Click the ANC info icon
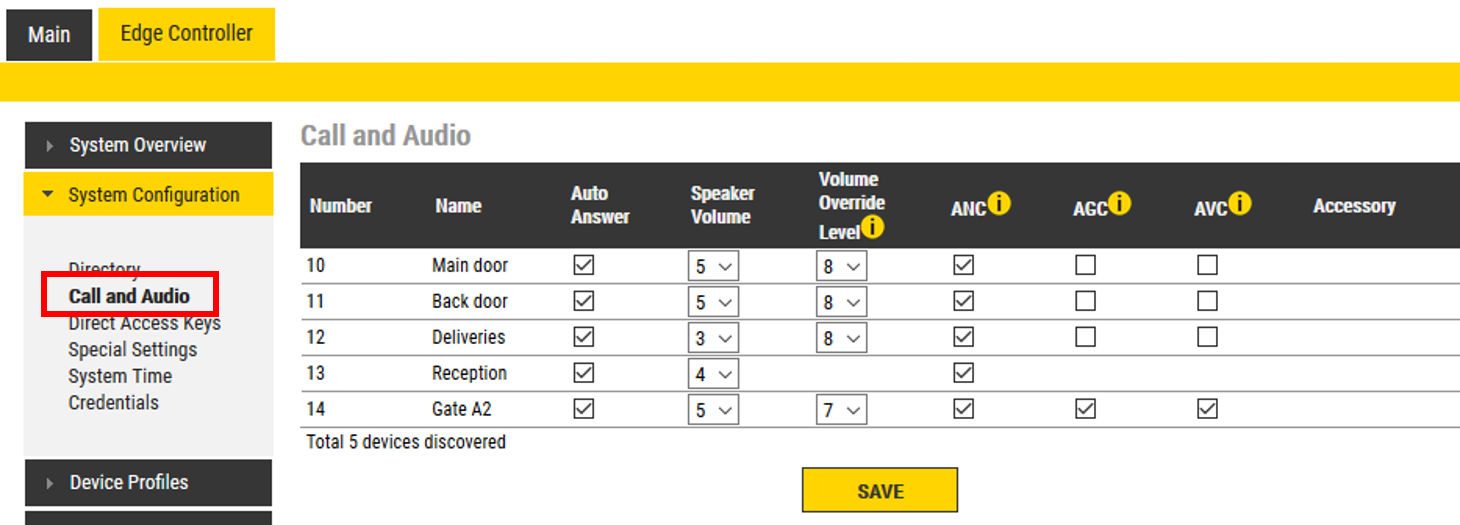This screenshot has height=525, width=1460. pyautogui.click(x=998, y=204)
